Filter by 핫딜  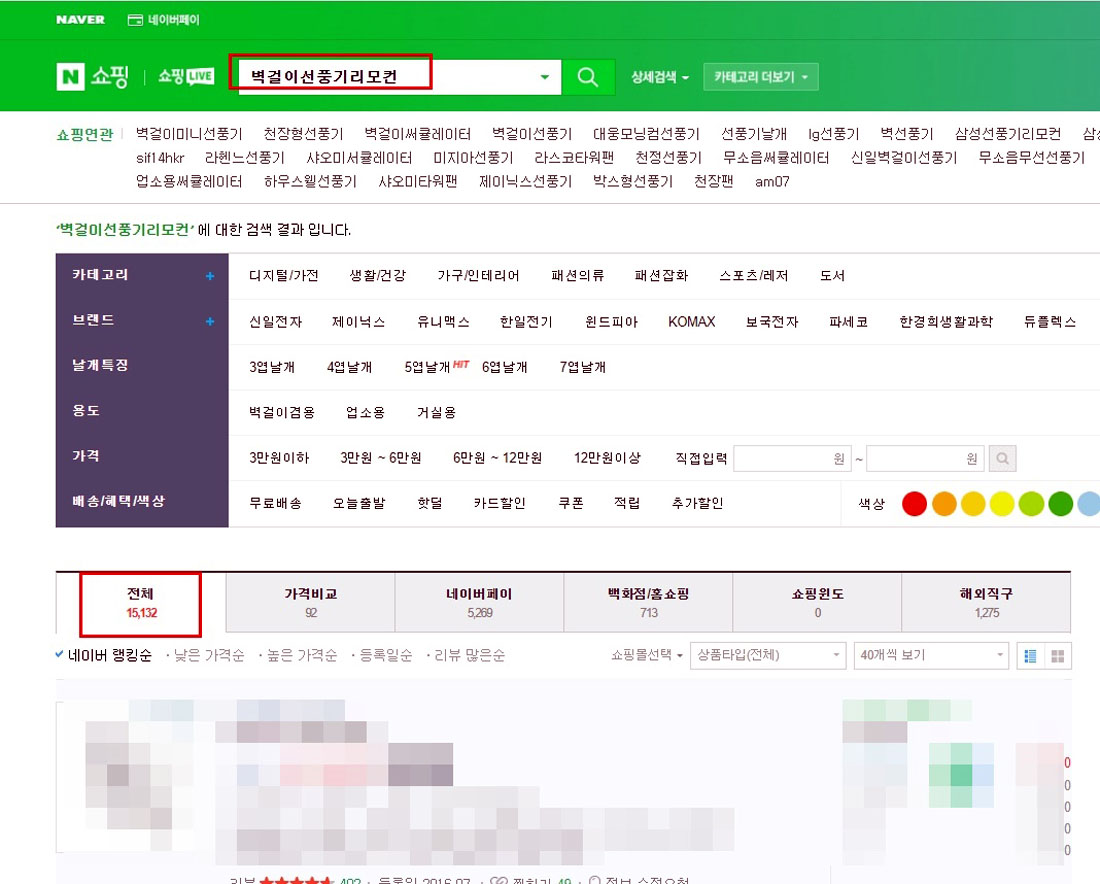430,503
